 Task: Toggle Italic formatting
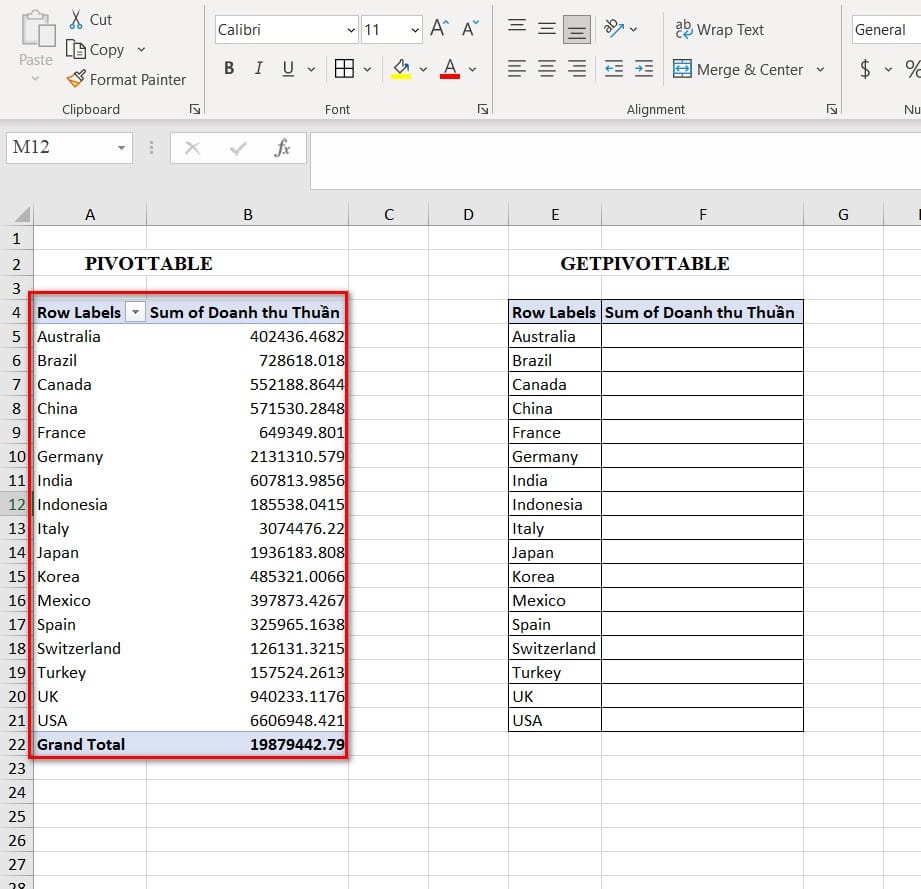pos(258,69)
